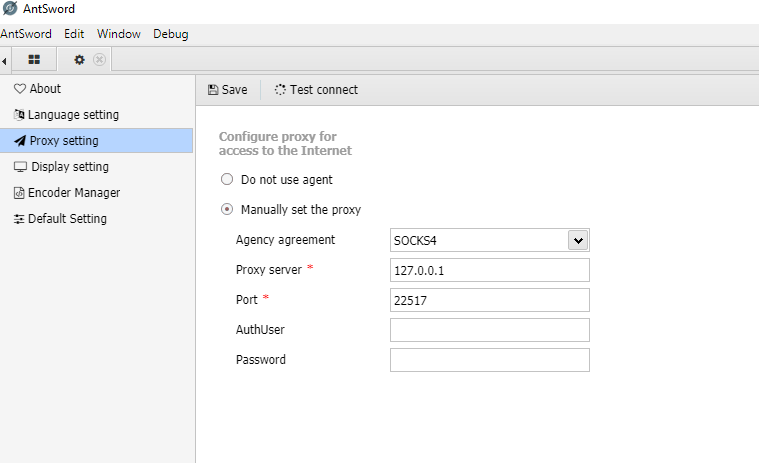
Task: Open the Encoder Manager
Action: [x=74, y=193]
